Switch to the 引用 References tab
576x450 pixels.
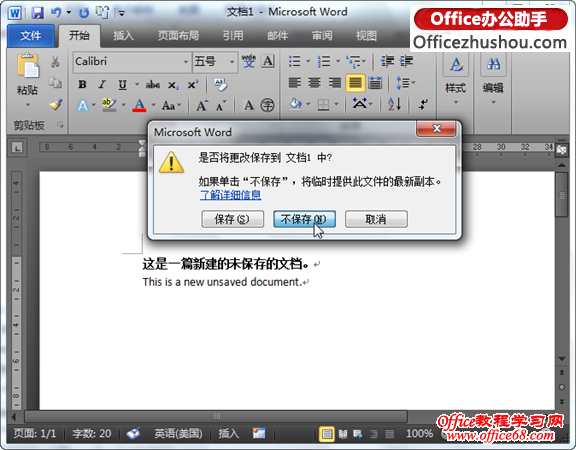(233, 36)
